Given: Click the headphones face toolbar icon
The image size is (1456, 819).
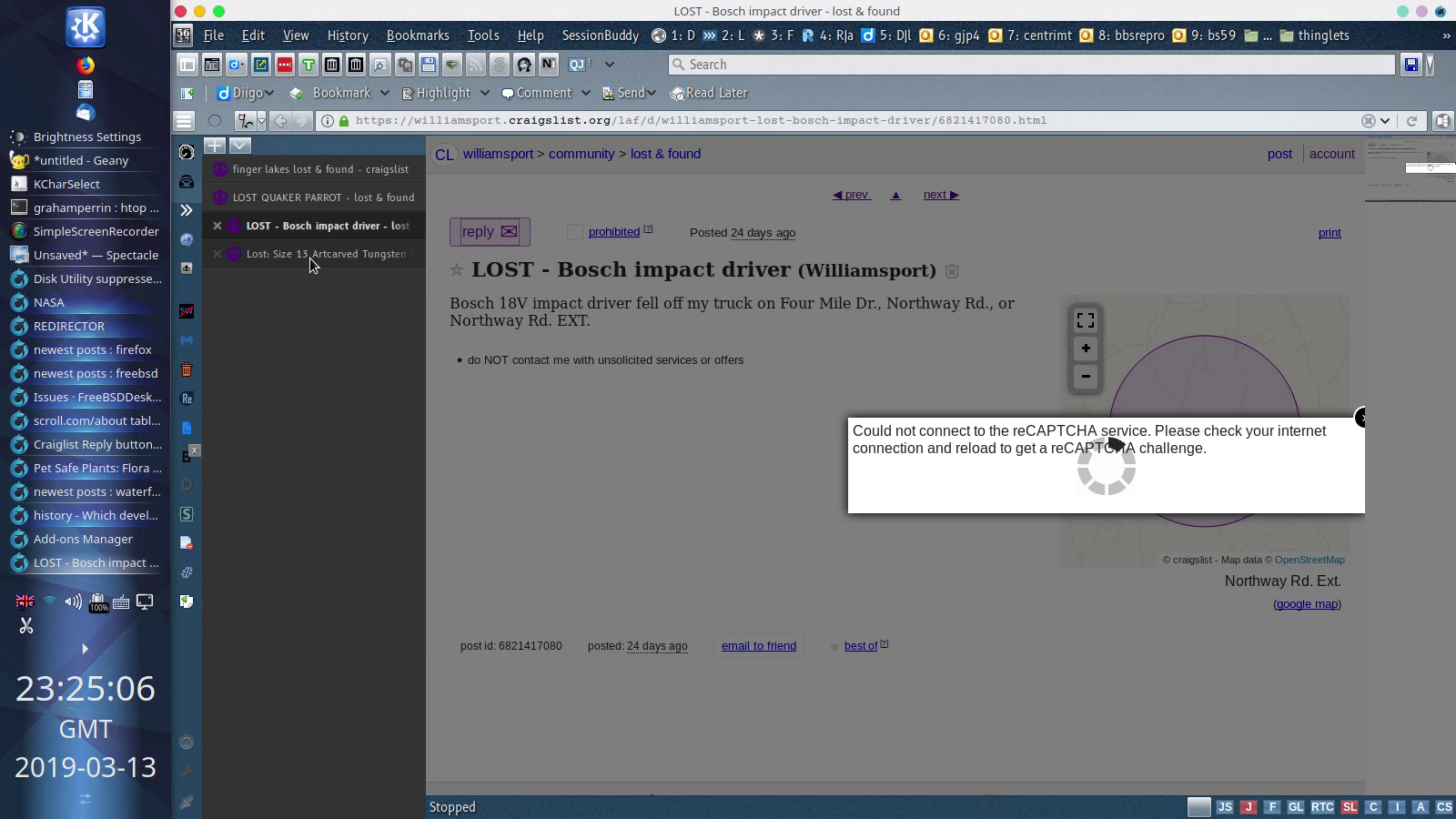Looking at the screenshot, I should (524, 65).
